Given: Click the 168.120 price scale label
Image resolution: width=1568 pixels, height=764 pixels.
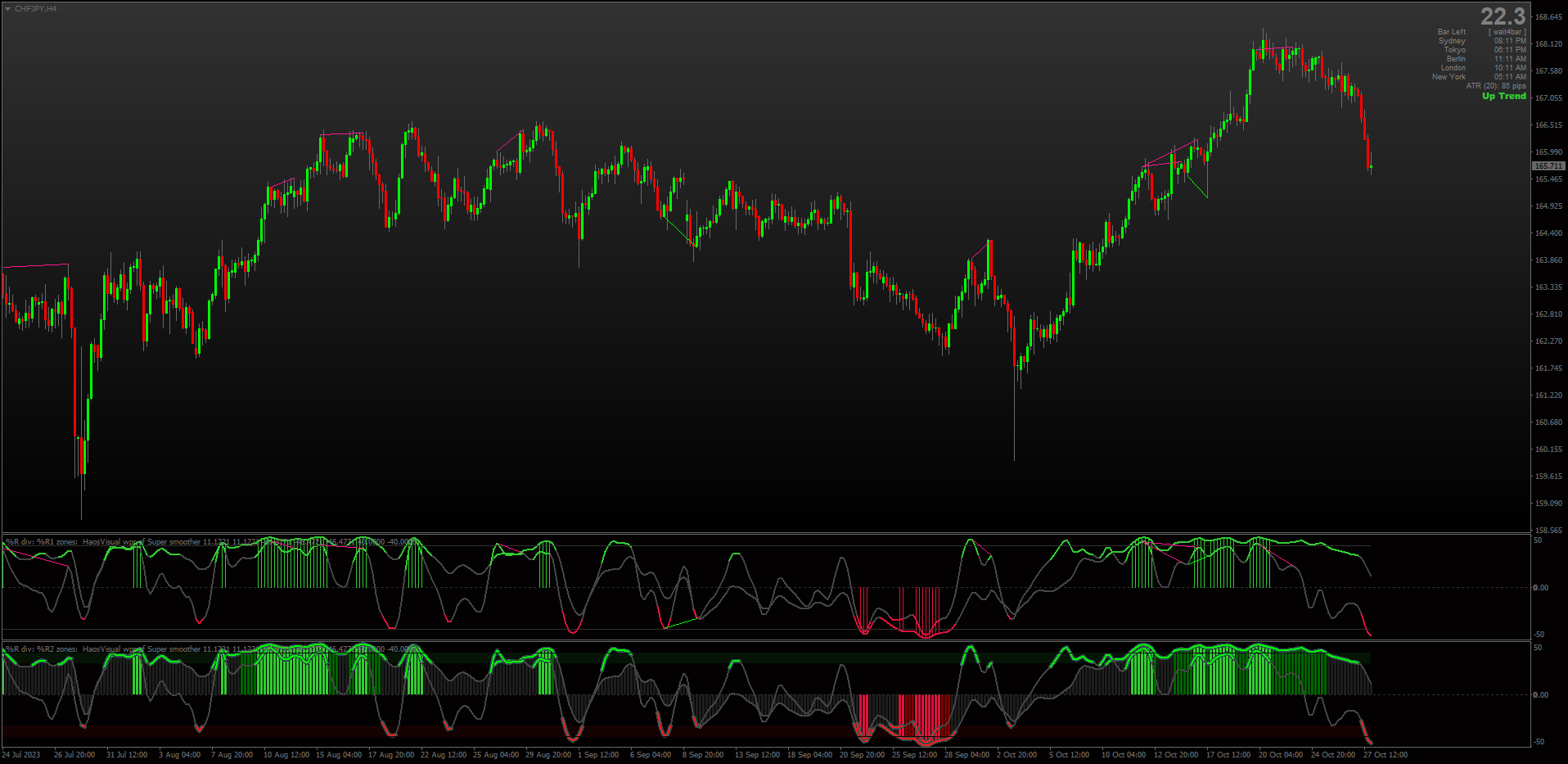Looking at the screenshot, I should 1548,44.
